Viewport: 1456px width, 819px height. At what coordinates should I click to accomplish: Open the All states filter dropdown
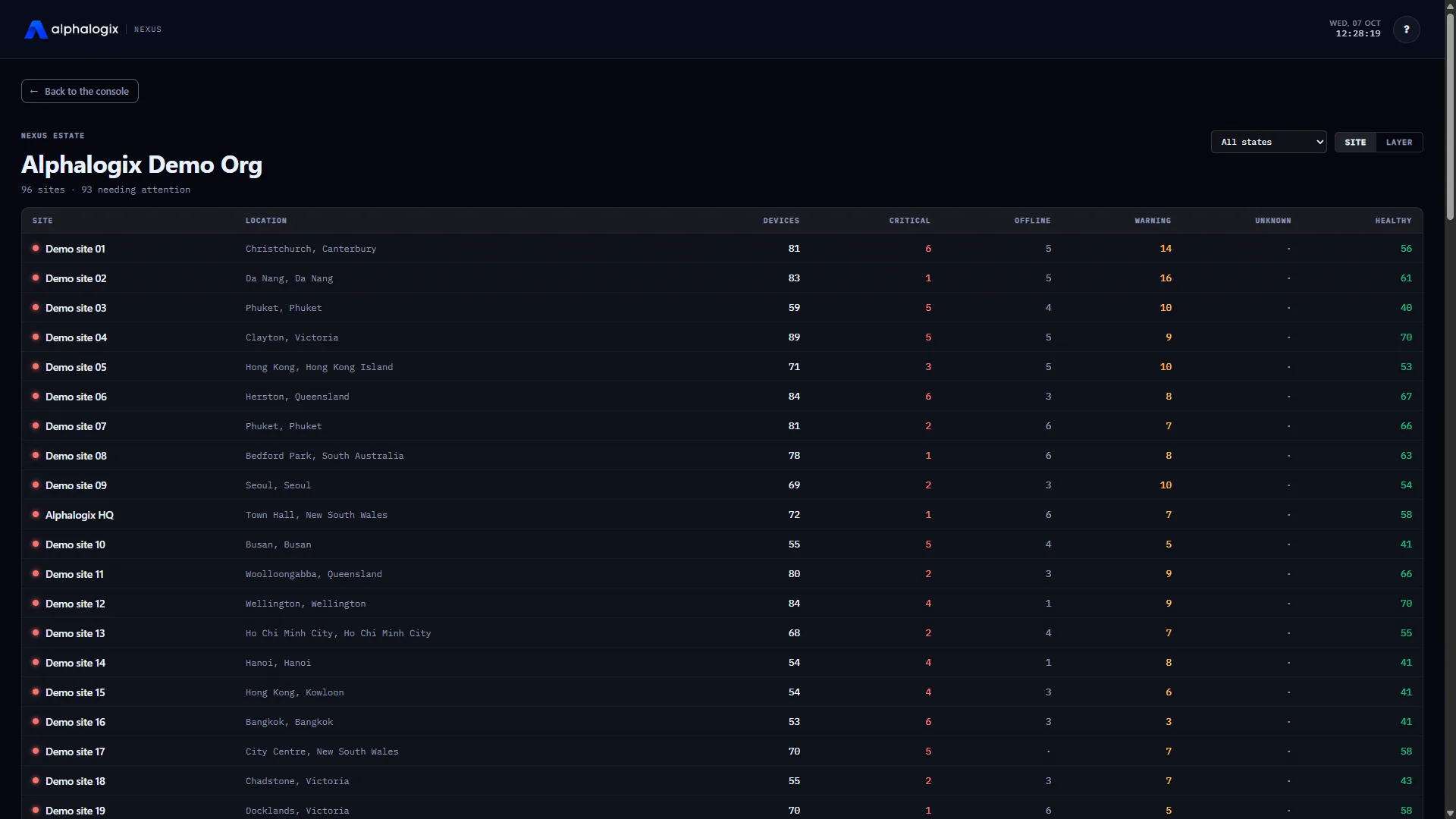click(1269, 142)
